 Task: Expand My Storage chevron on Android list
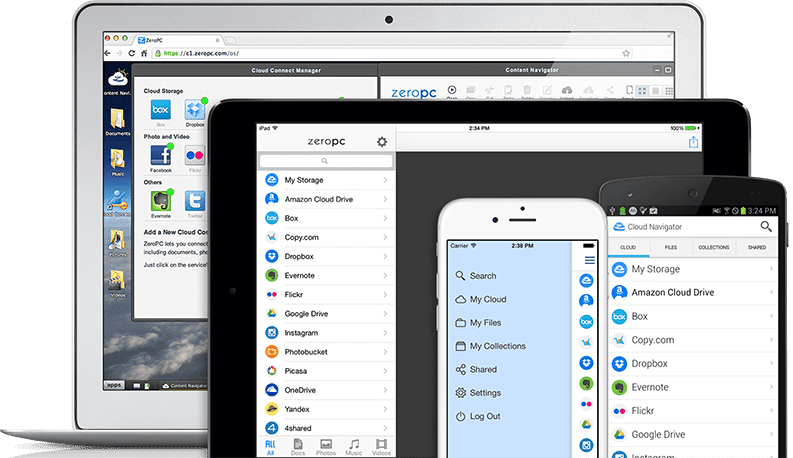coord(772,269)
